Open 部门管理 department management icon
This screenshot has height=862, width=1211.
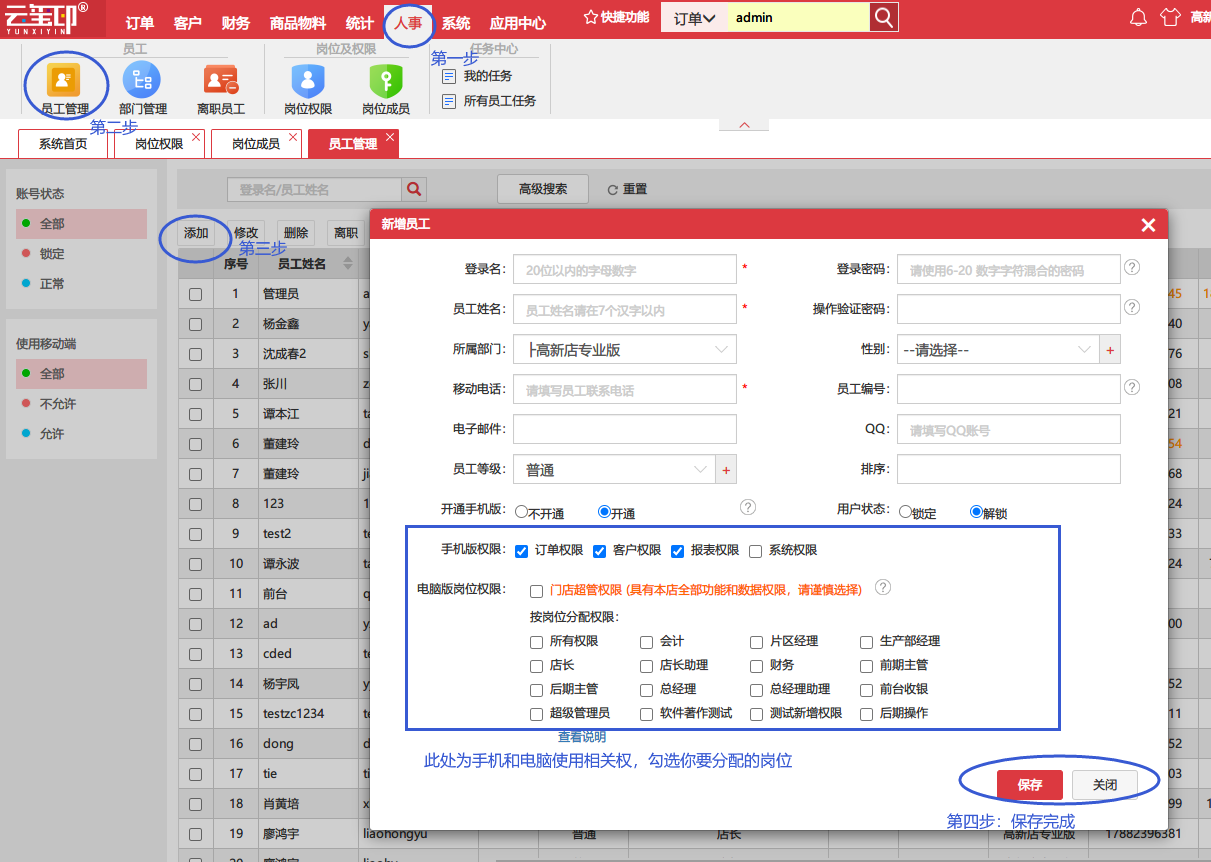[142, 79]
